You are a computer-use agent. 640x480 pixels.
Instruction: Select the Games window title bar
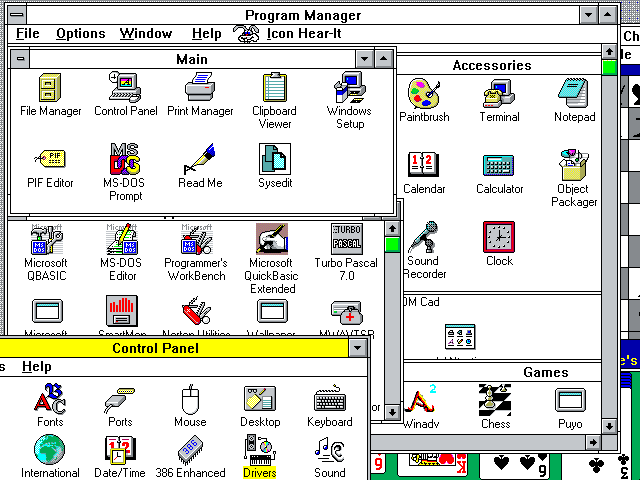[x=502, y=372]
